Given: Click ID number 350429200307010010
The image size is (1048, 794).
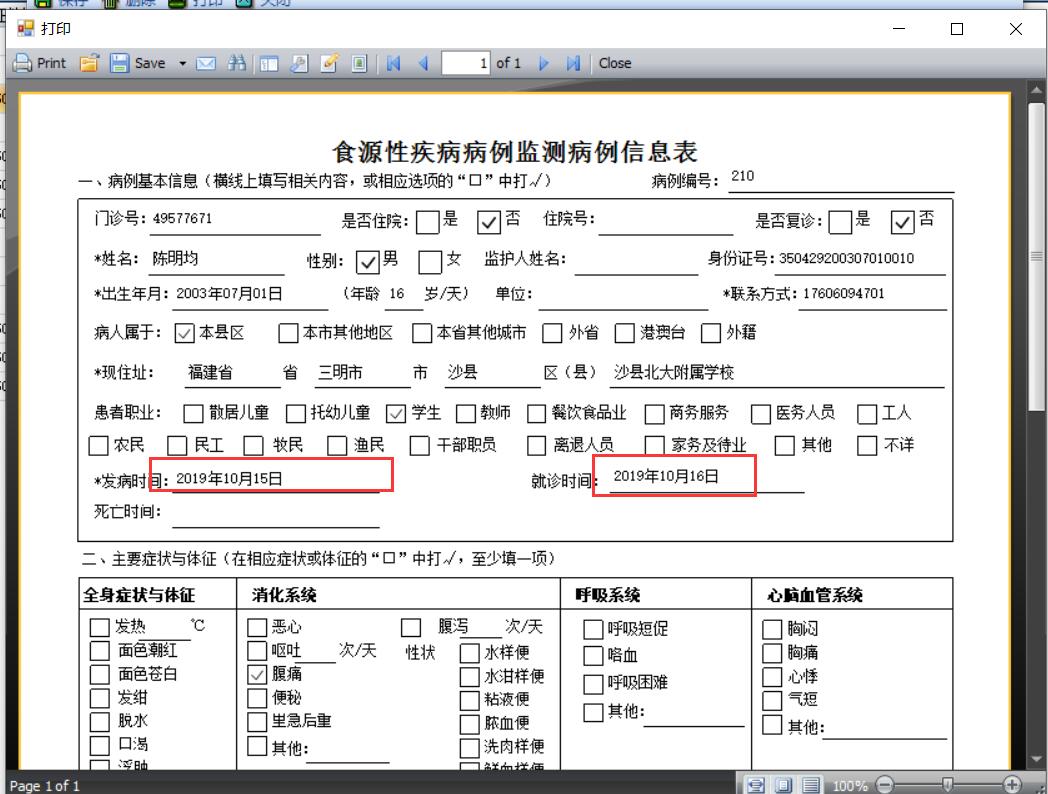Looking at the screenshot, I should pos(846,259).
